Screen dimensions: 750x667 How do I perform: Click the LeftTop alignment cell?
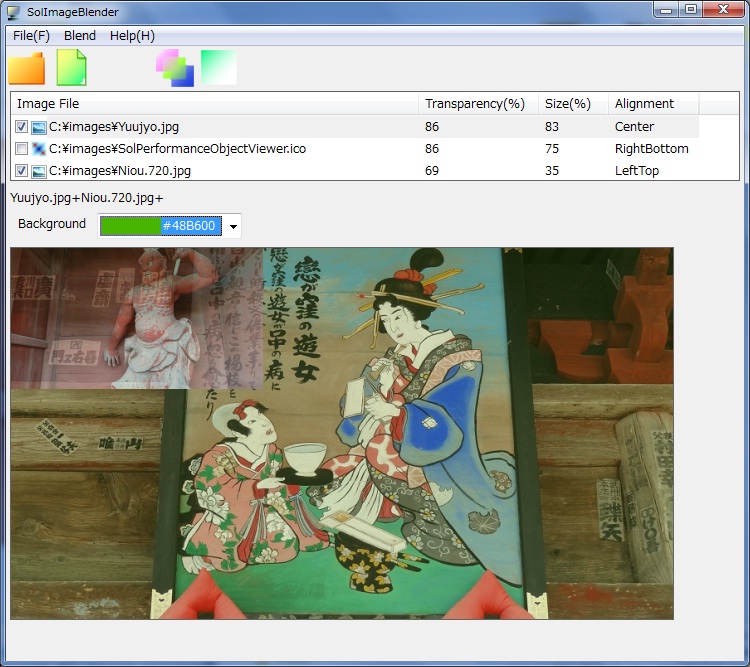click(x=637, y=171)
